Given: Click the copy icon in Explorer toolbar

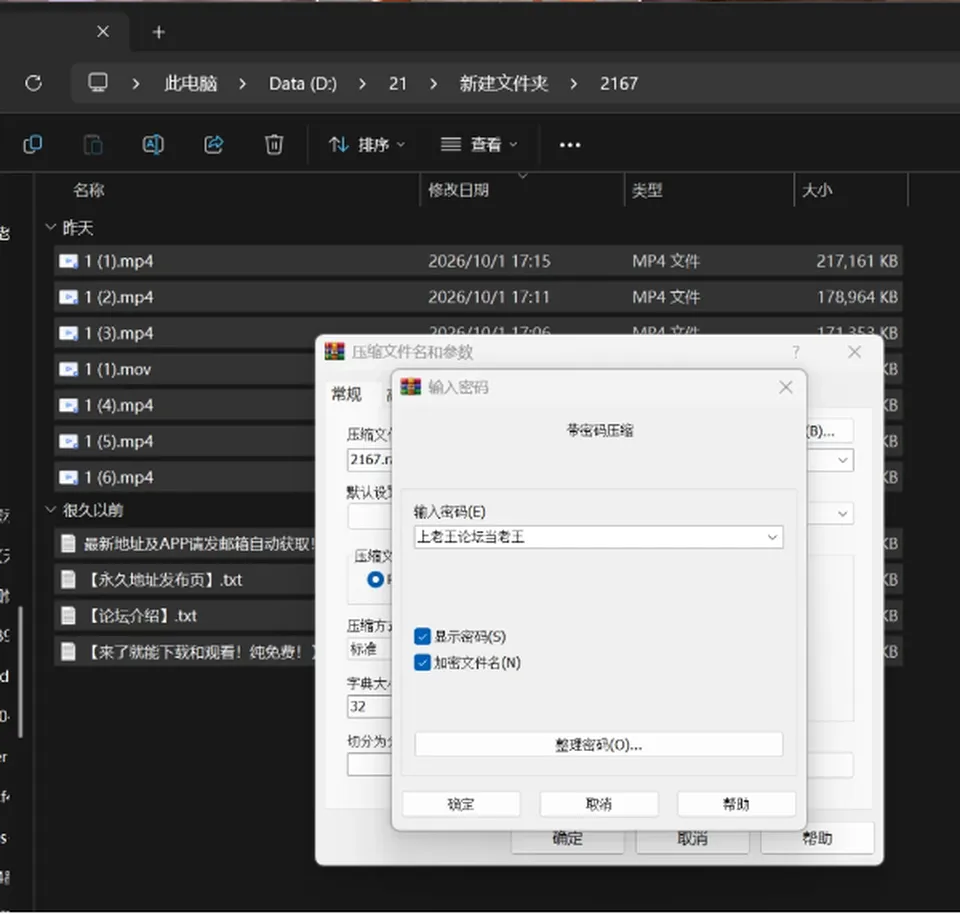Looking at the screenshot, I should (32, 144).
